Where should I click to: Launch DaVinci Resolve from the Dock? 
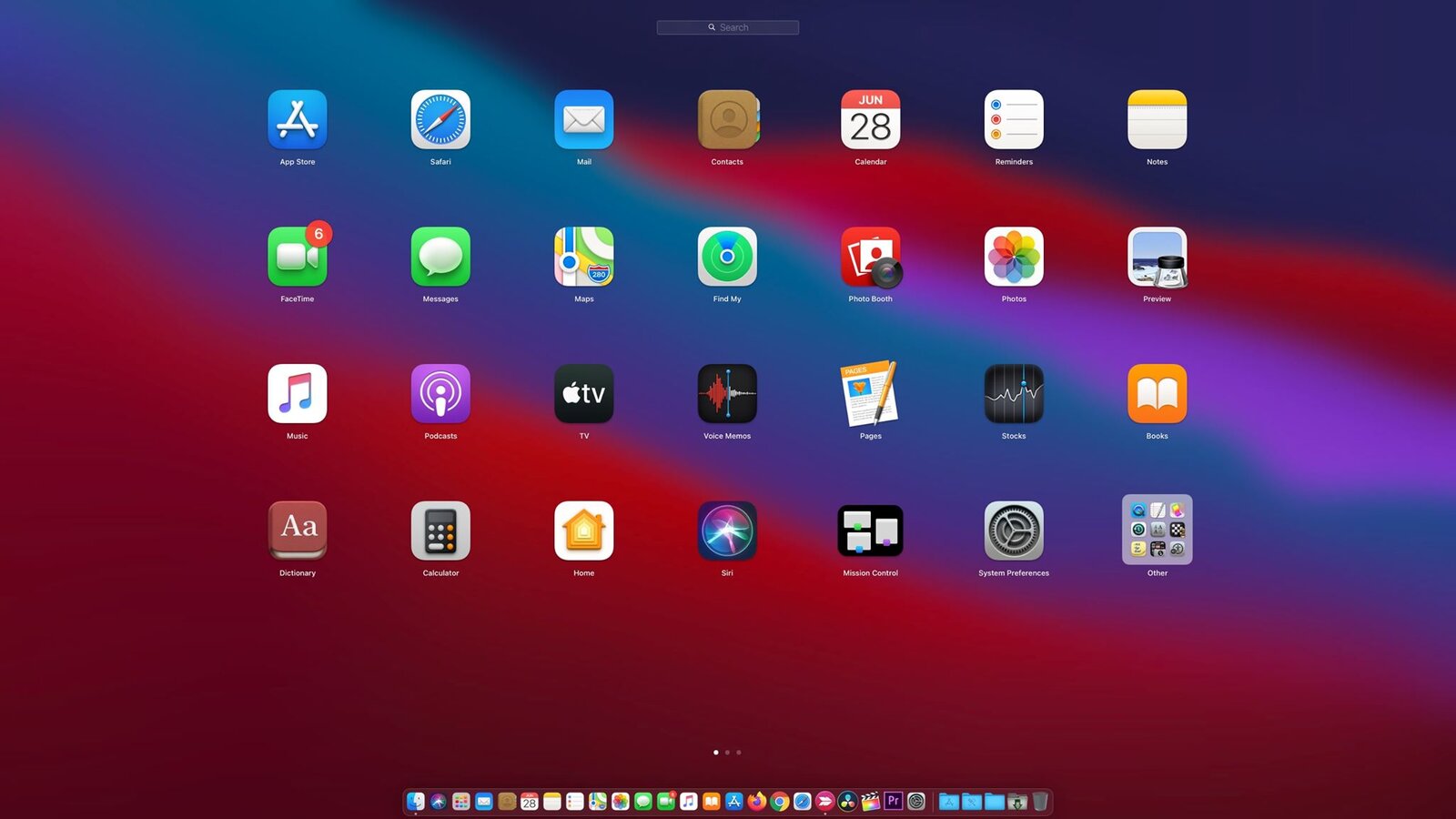point(848,801)
